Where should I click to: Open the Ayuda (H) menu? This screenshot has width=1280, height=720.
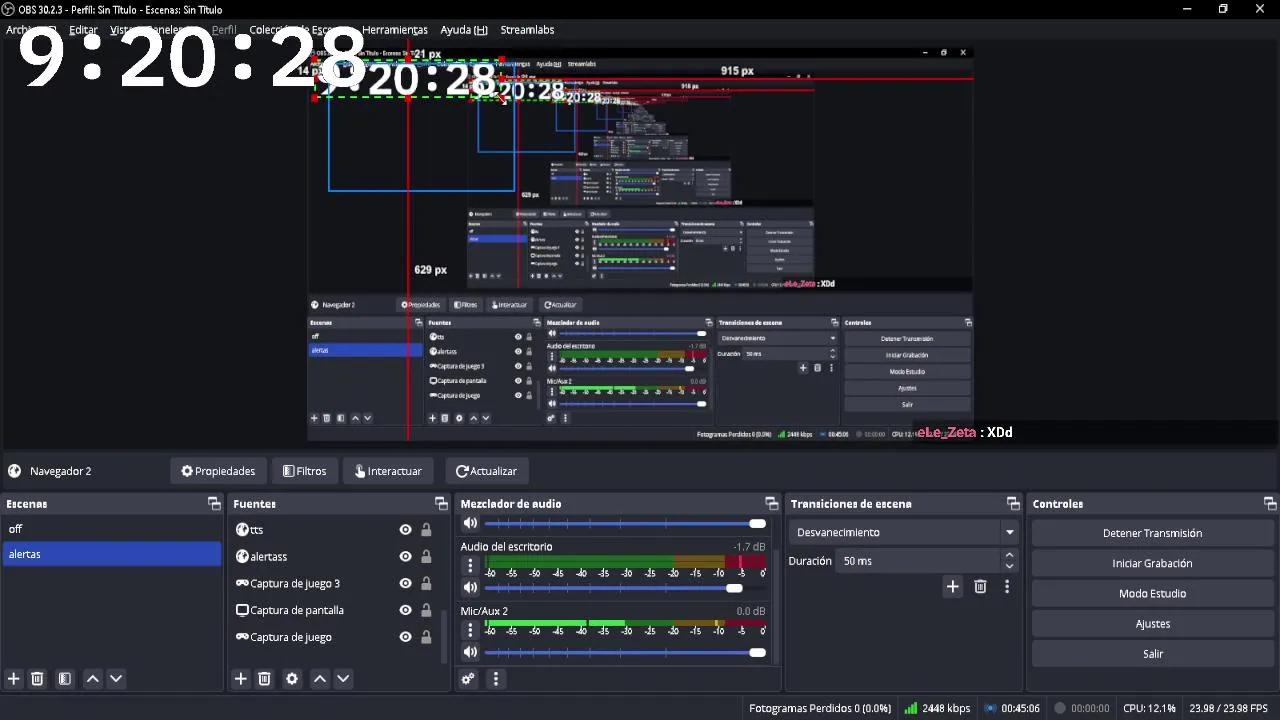[x=464, y=30]
